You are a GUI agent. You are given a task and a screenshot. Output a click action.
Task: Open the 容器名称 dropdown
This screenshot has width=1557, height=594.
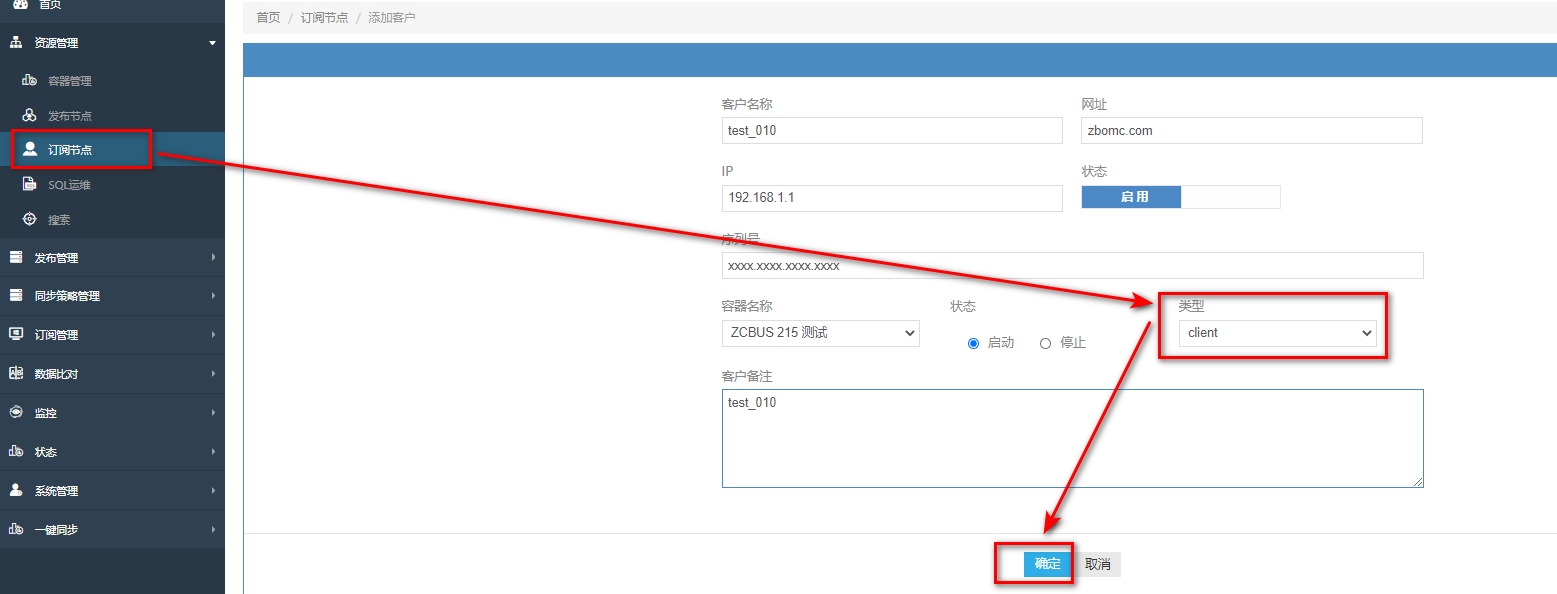[820, 333]
